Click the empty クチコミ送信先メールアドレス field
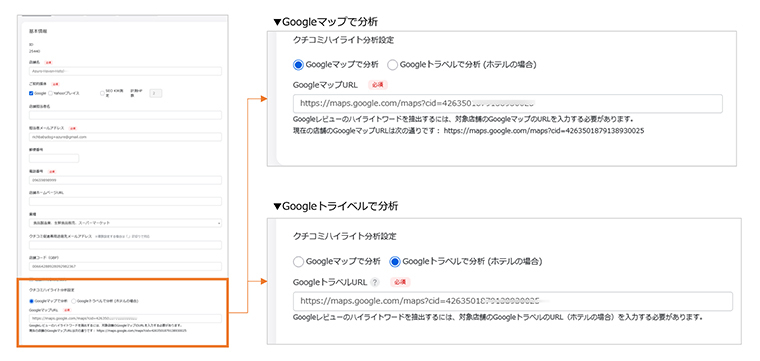This screenshot has height=361, width=760. point(126,245)
